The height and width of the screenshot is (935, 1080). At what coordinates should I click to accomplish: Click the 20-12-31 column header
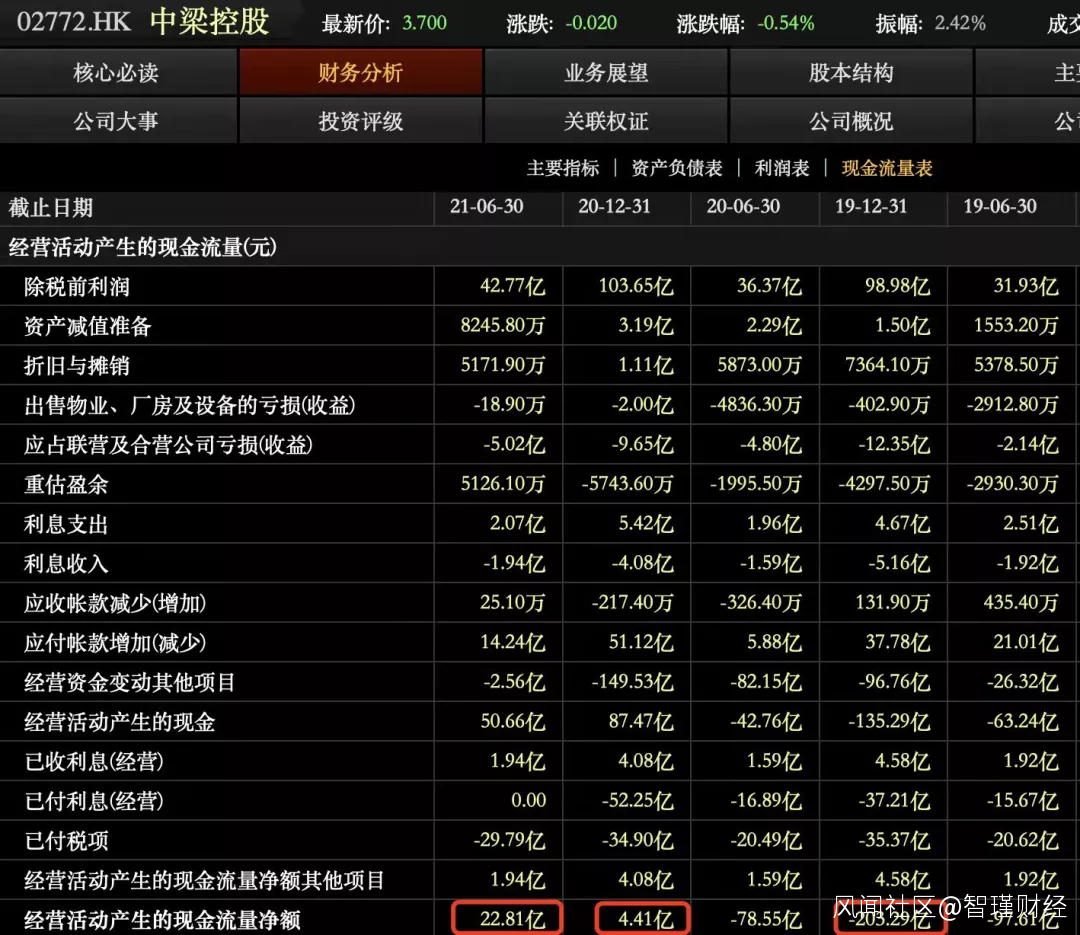tap(614, 207)
